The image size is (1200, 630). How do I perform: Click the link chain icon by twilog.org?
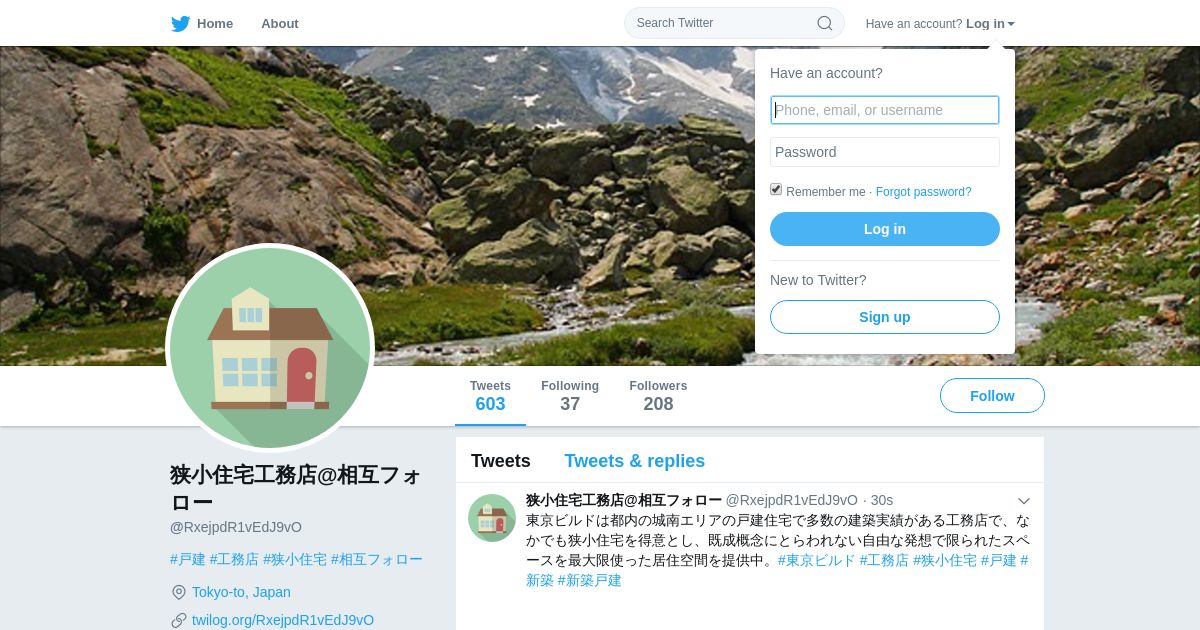(x=179, y=620)
